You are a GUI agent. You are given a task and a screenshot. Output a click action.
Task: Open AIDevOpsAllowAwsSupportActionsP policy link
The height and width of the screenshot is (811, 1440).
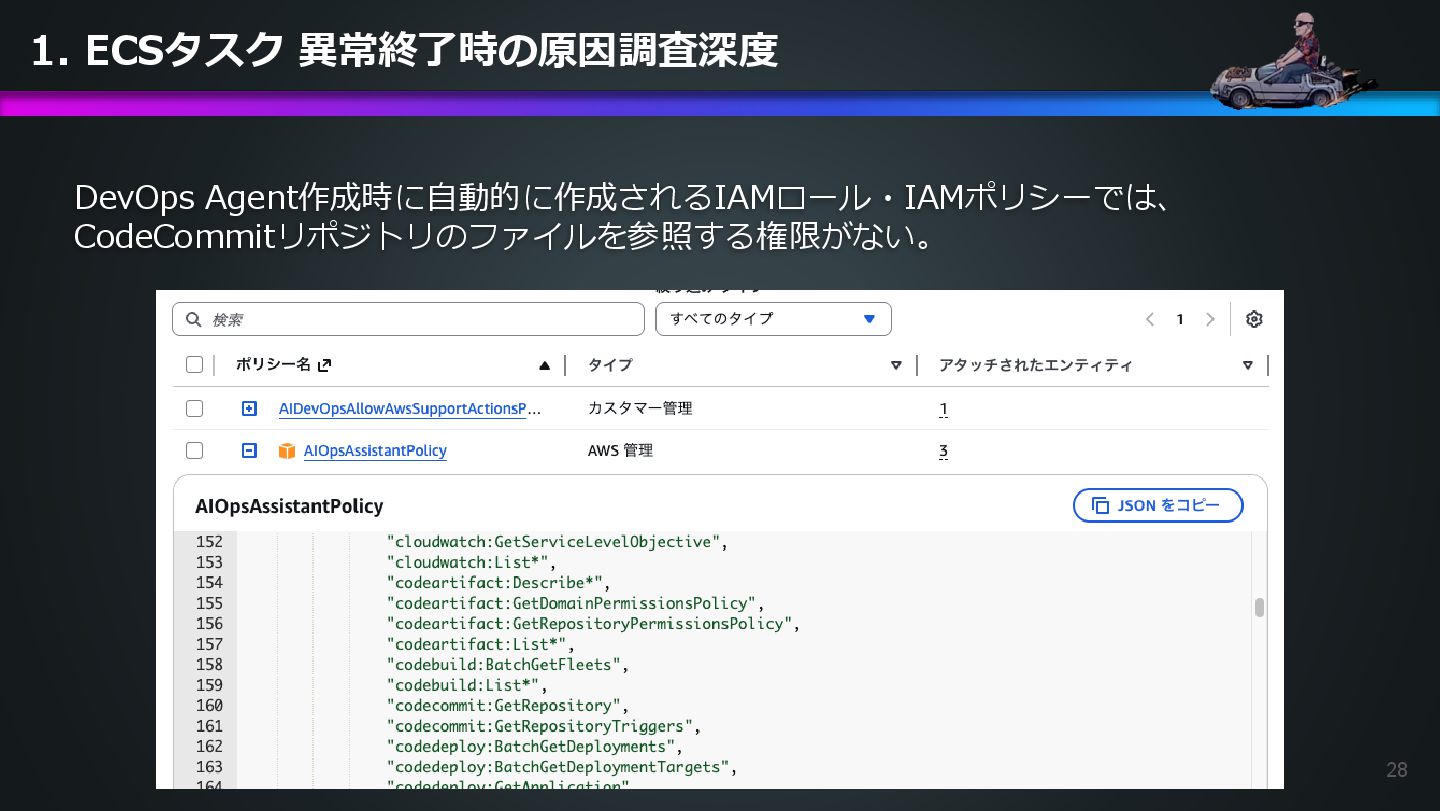pyautogui.click(x=409, y=408)
